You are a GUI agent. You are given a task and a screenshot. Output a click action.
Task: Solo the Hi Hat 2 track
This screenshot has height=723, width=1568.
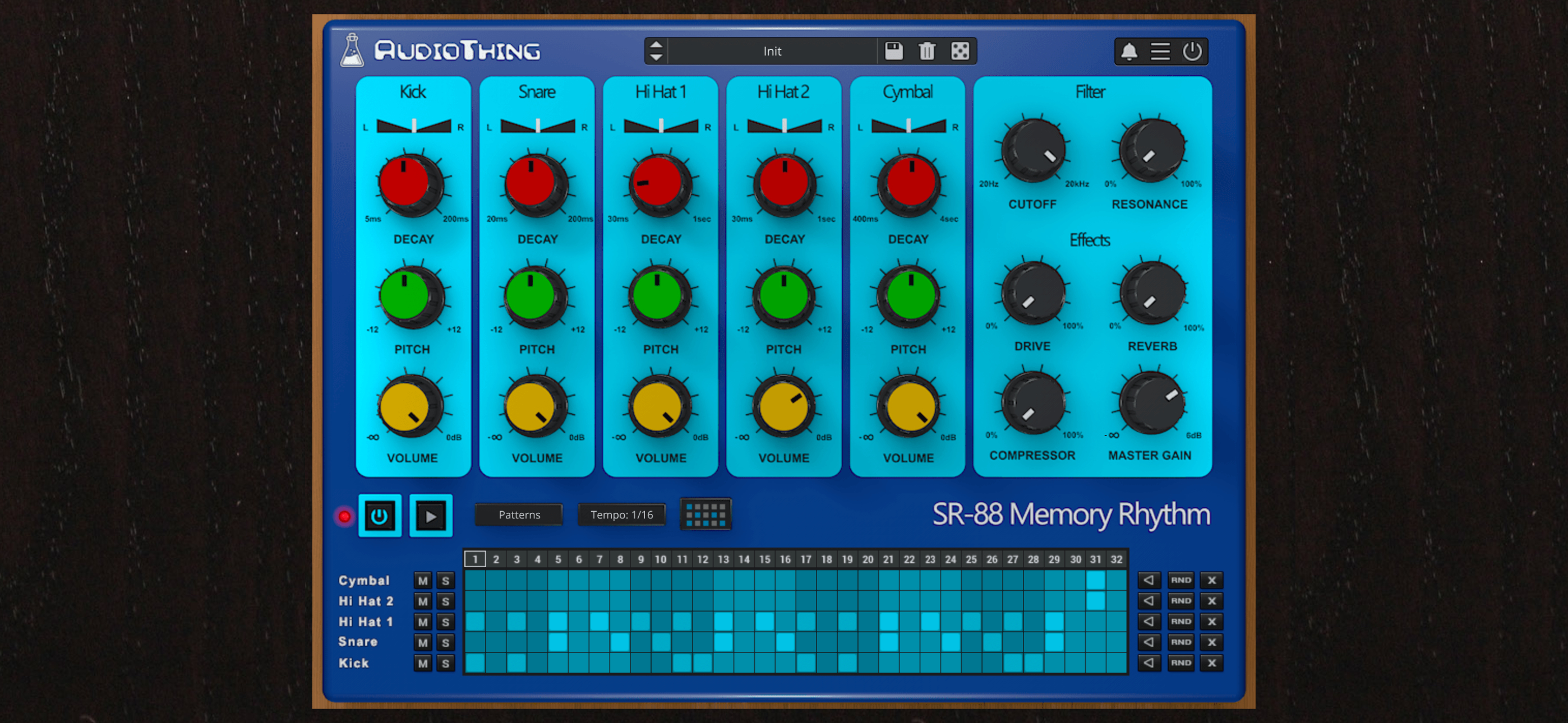[x=446, y=601]
